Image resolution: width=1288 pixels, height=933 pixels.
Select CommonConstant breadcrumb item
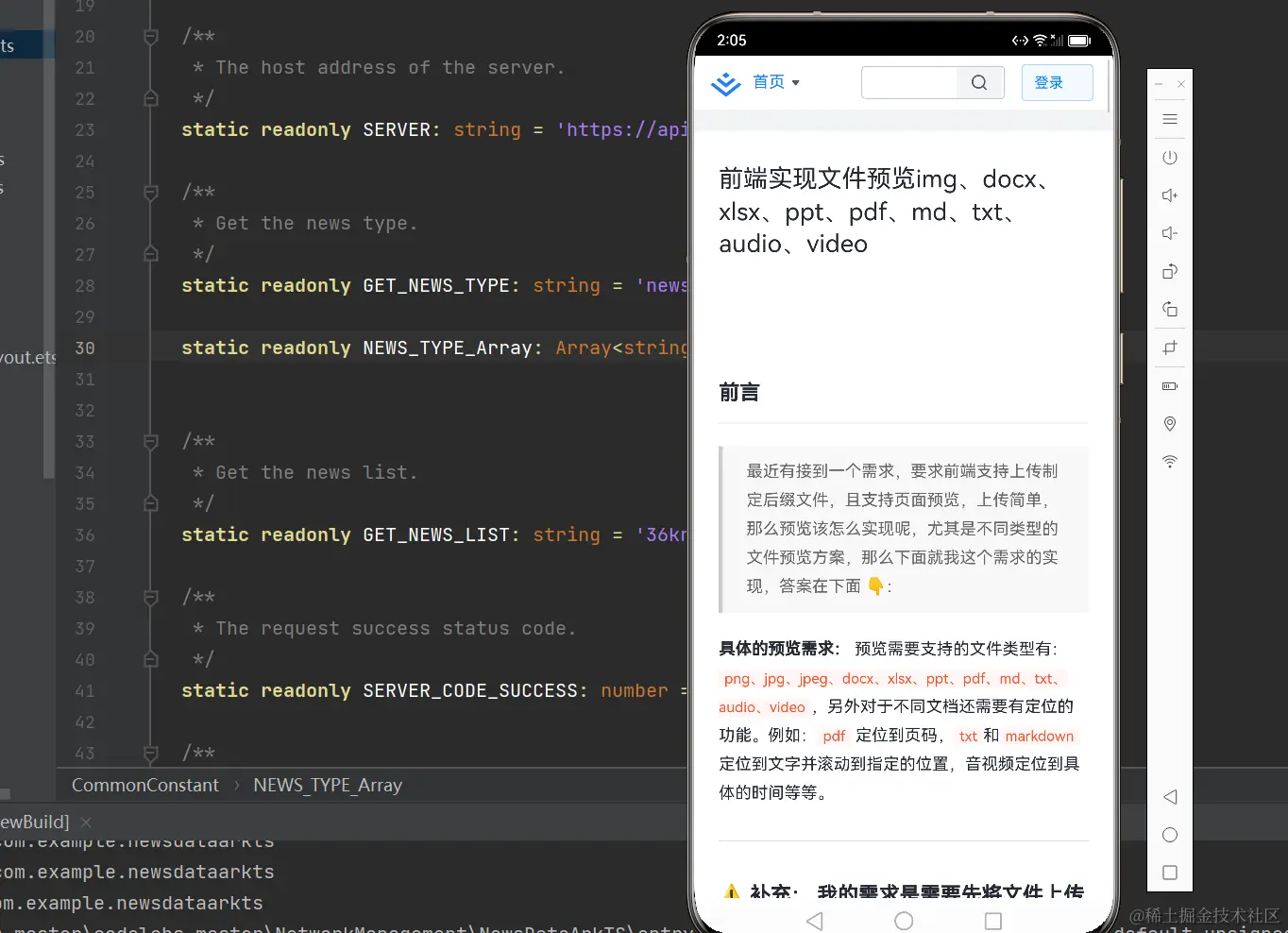(x=145, y=785)
